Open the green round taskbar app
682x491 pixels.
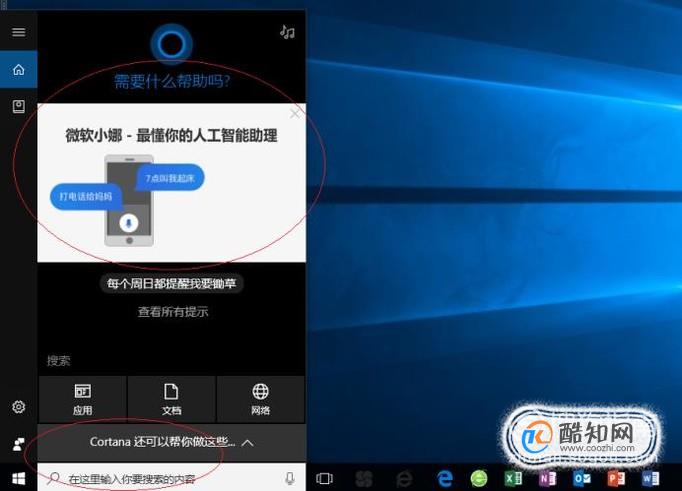click(x=479, y=479)
